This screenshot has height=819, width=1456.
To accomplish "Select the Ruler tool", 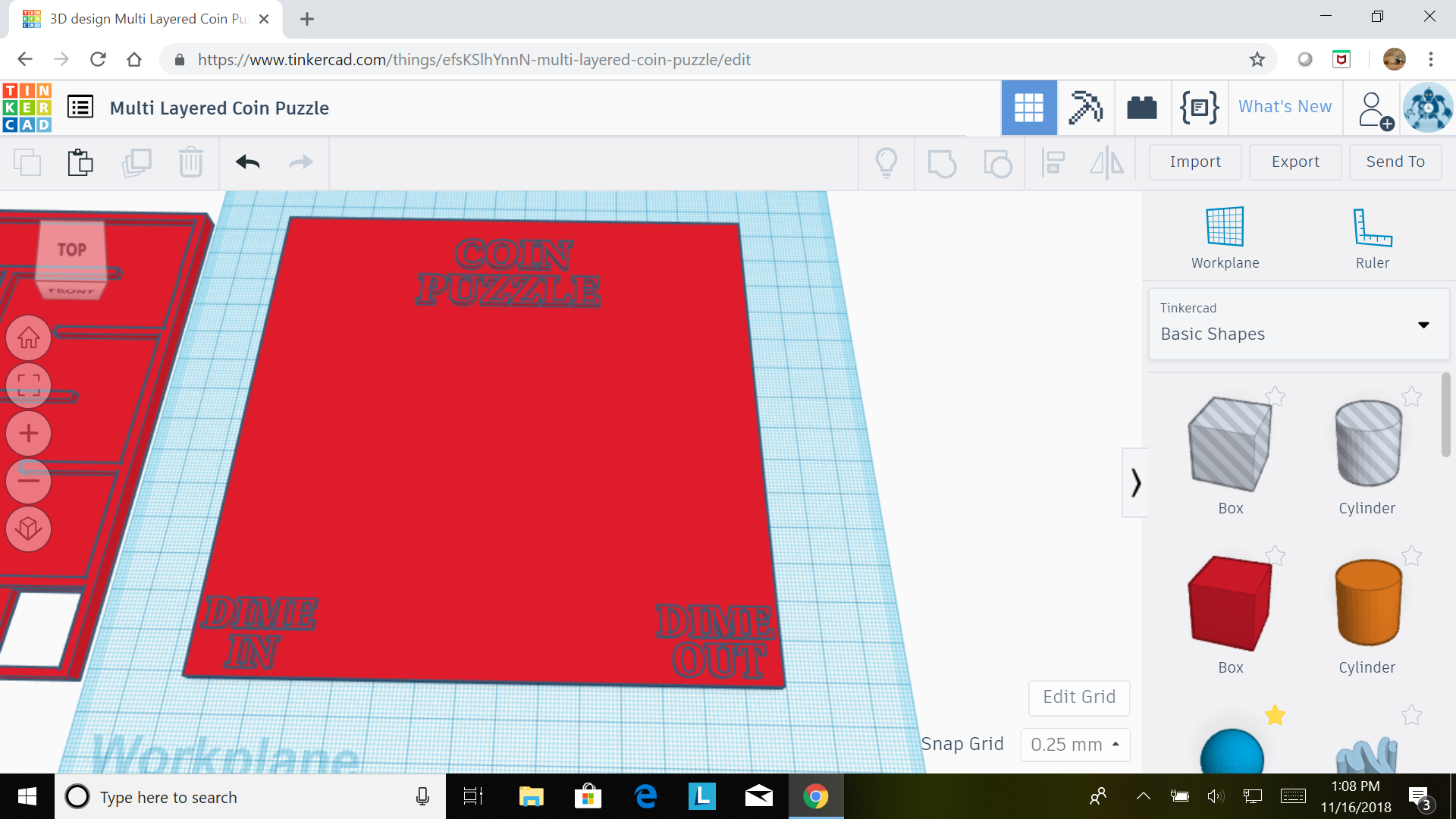I will pyautogui.click(x=1373, y=238).
